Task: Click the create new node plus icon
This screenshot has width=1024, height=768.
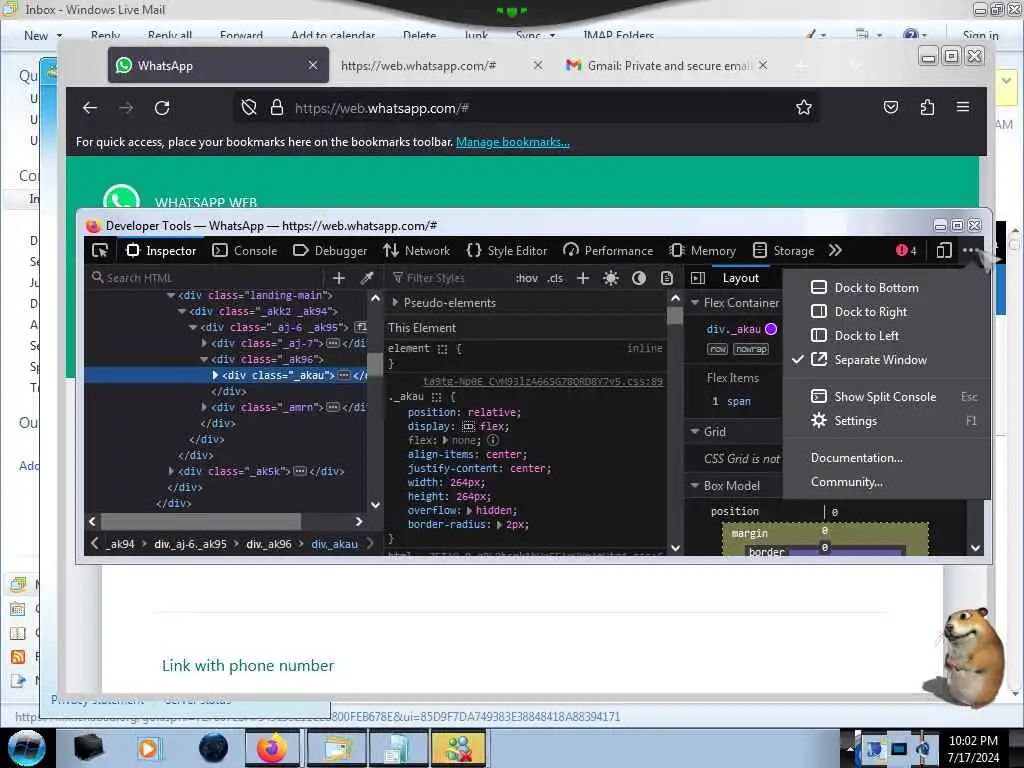Action: click(338, 278)
